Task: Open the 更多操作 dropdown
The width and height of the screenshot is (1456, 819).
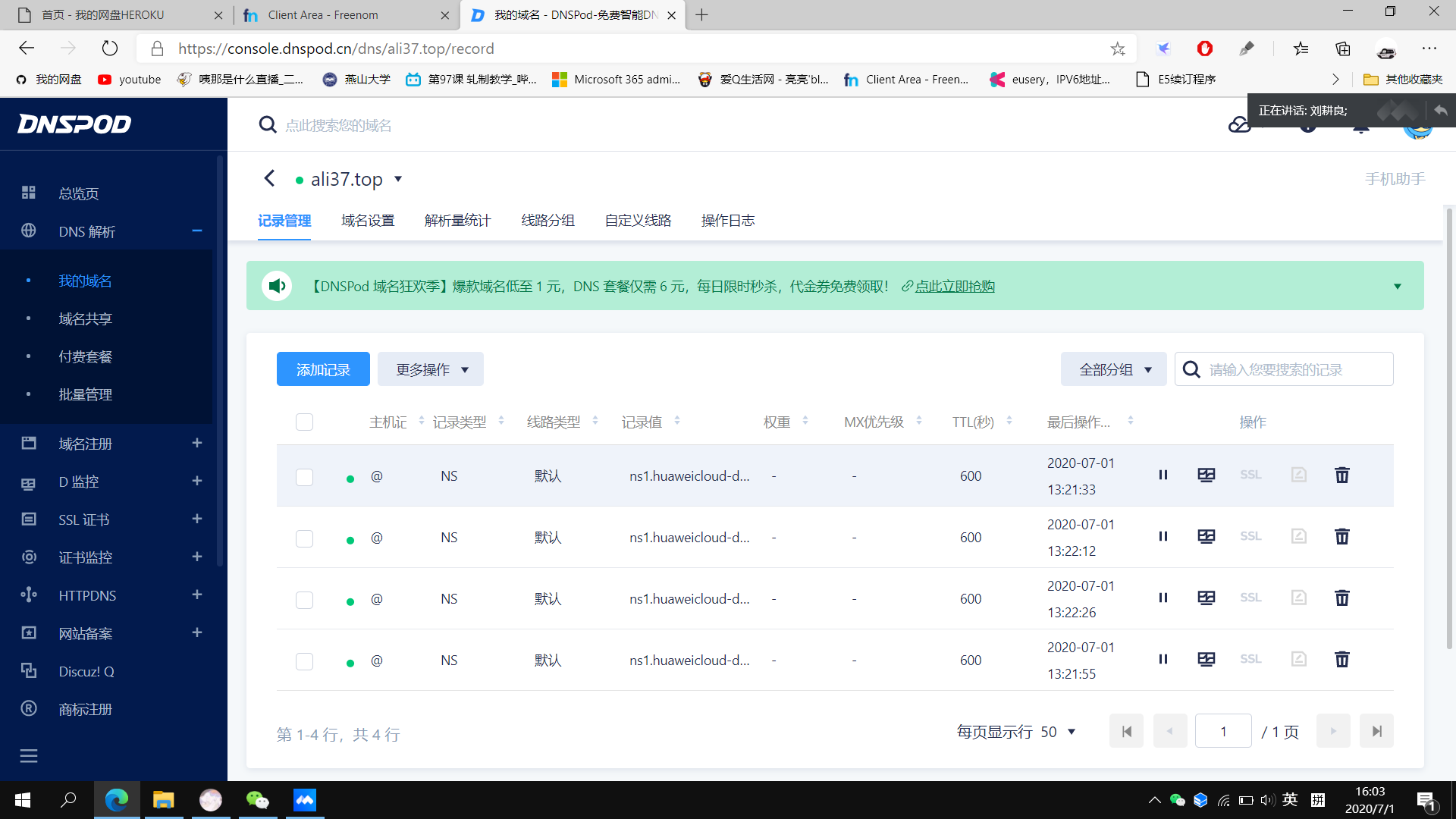Action: (431, 369)
